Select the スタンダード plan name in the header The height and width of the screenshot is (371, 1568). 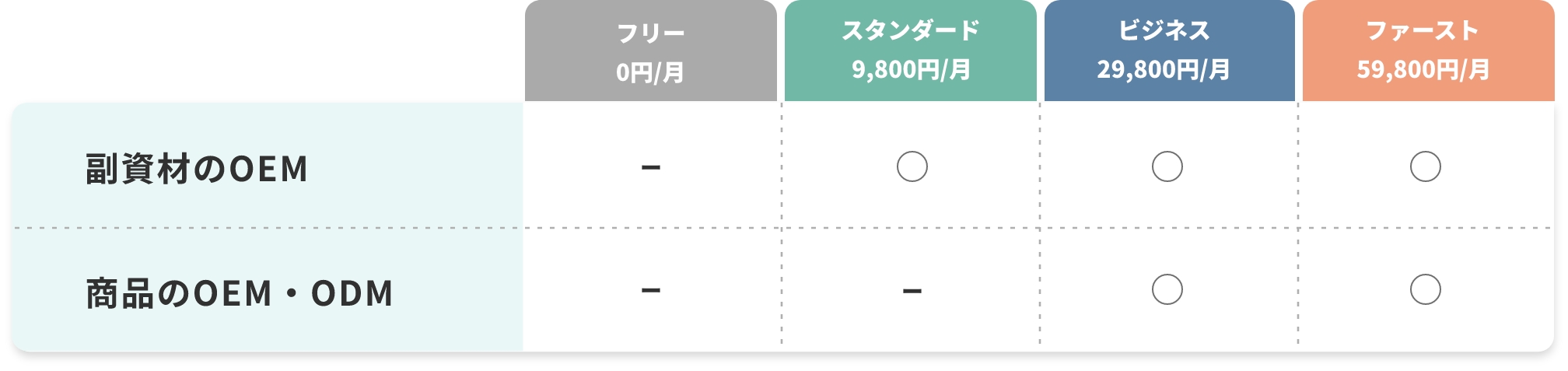coord(911,31)
